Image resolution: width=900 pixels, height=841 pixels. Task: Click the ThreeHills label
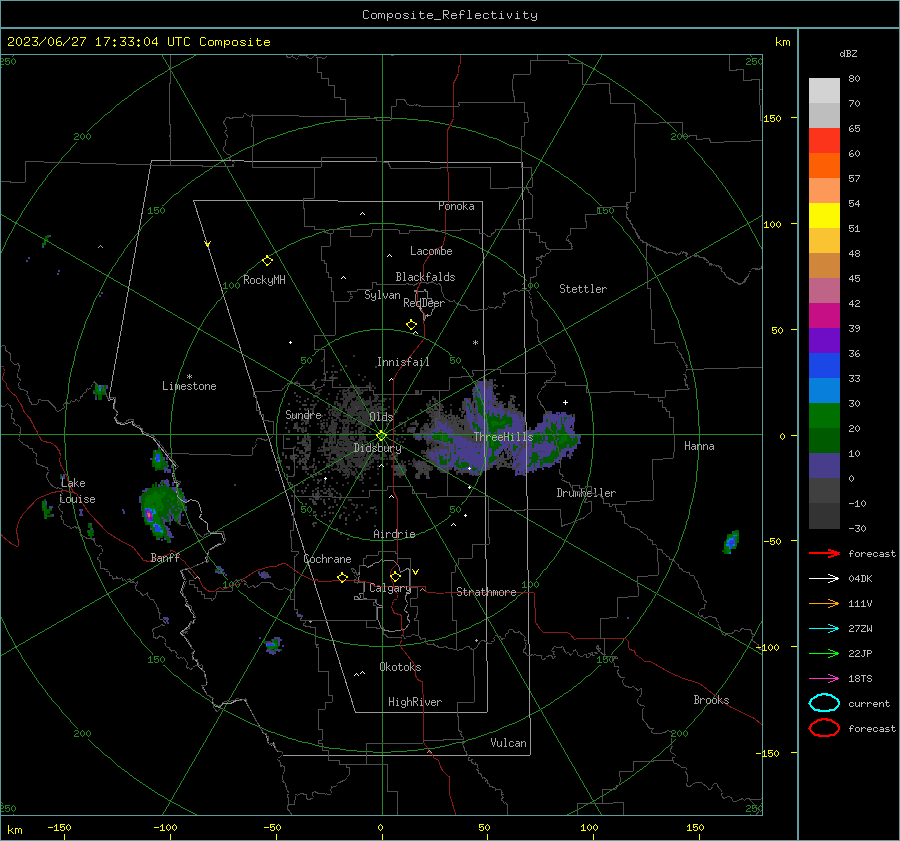pos(503,437)
